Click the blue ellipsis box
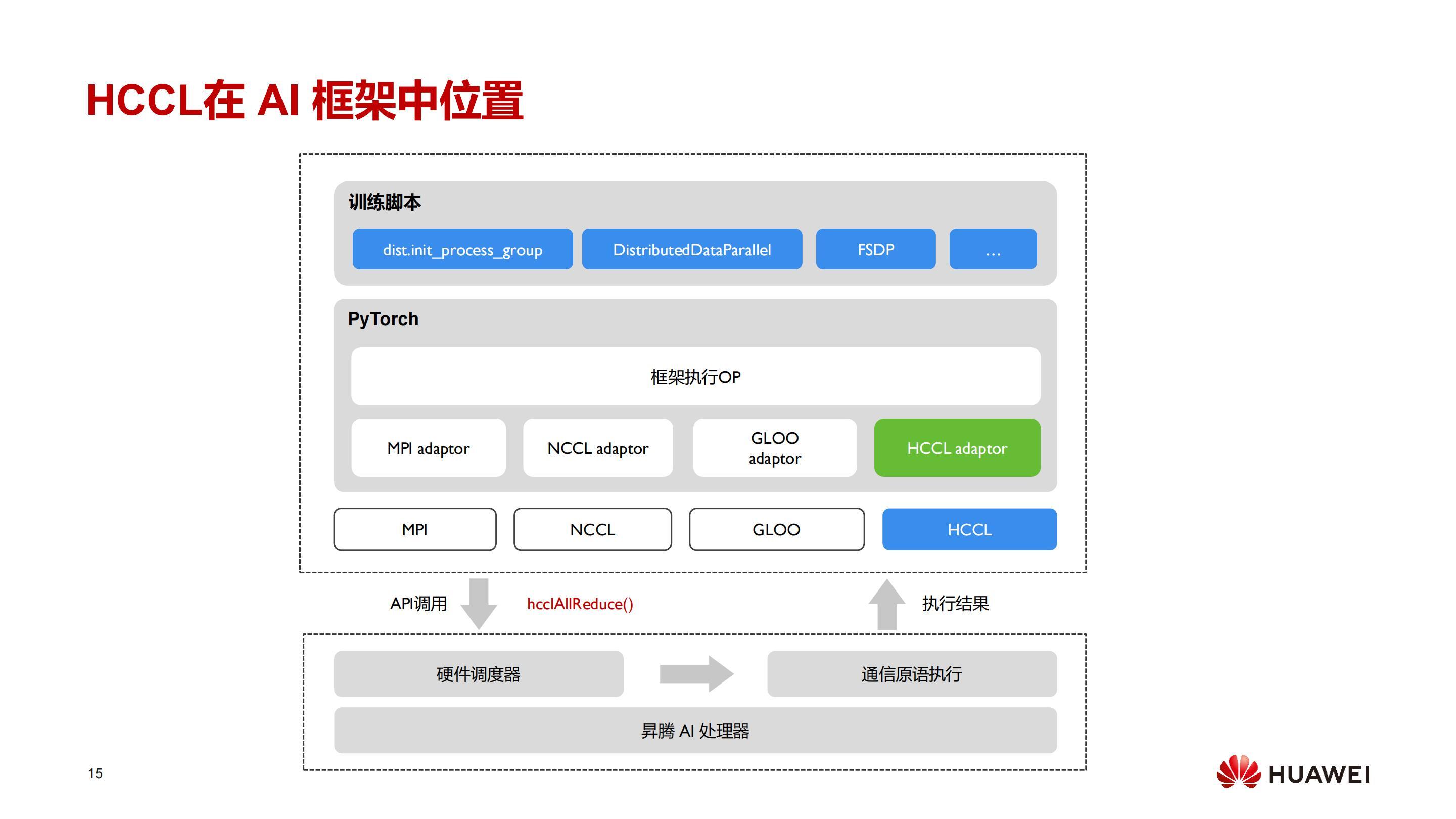 click(993, 249)
